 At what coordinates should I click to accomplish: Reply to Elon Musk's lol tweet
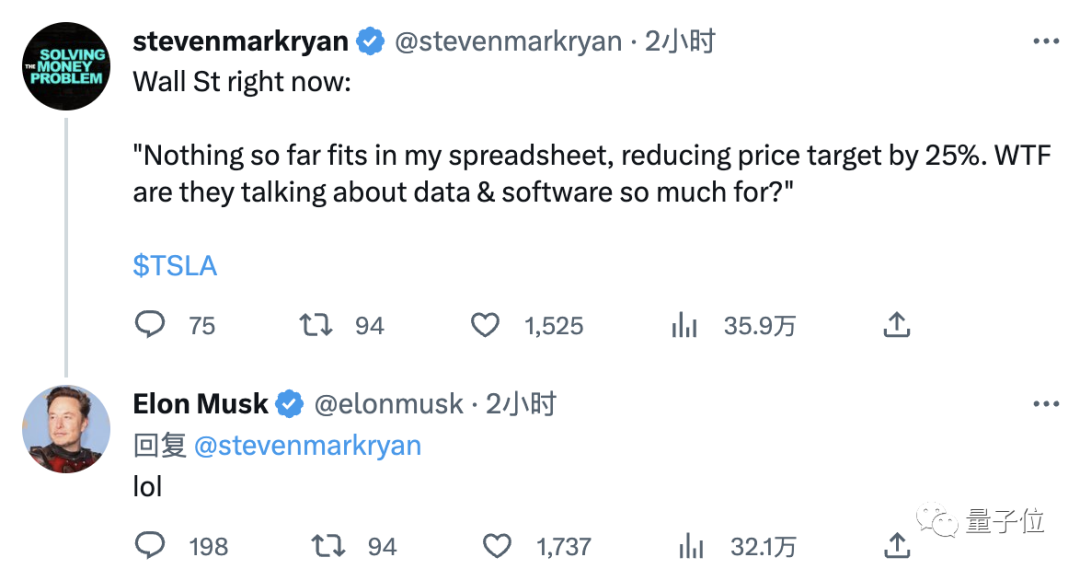pyautogui.click(x=149, y=546)
